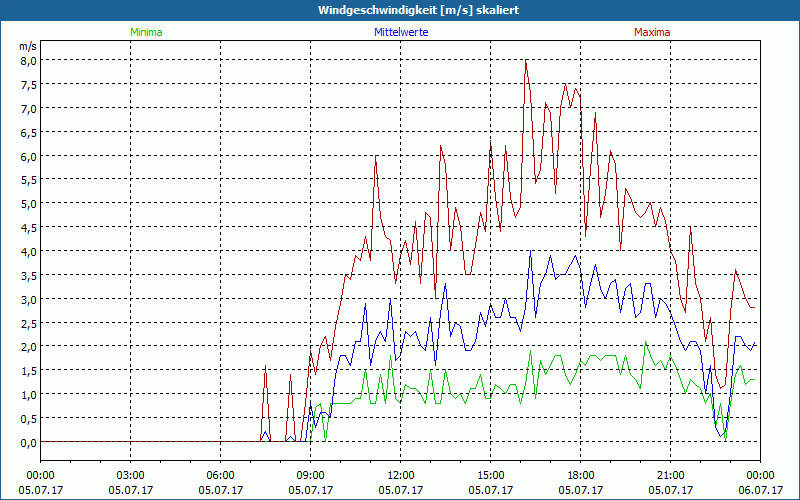Click the '3,5' y-axis value
Image resolution: width=800 pixels, height=500 pixels.
pyautogui.click(x=29, y=276)
